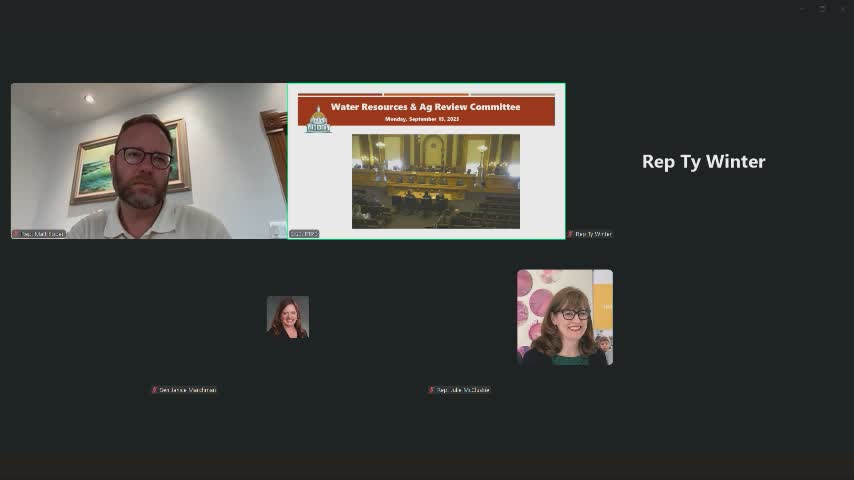Click the muted mic icon beside Sen Janice Marchman label
Viewport: 854px width, 480px height.
154,390
